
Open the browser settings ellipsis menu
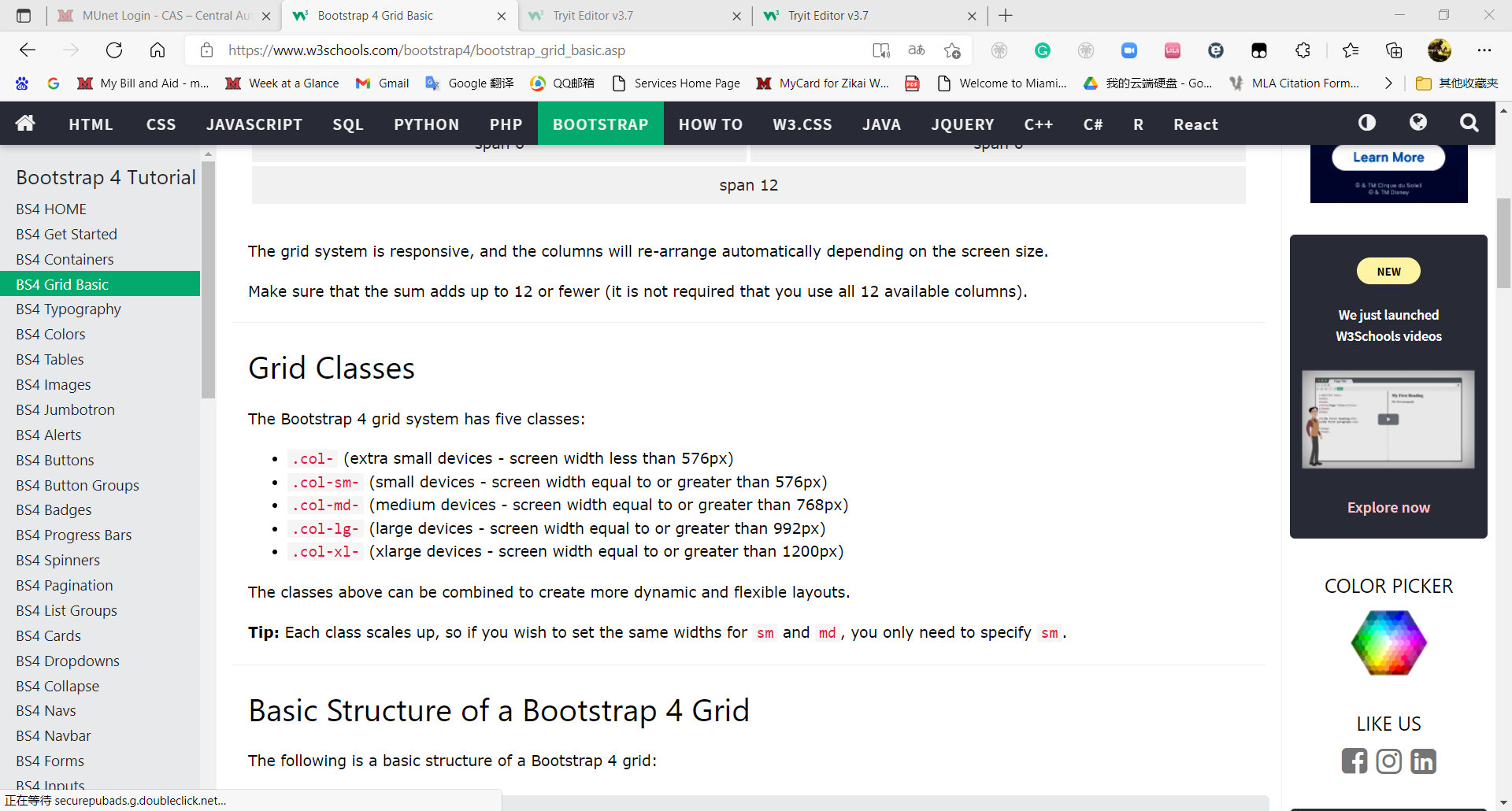tap(1484, 50)
